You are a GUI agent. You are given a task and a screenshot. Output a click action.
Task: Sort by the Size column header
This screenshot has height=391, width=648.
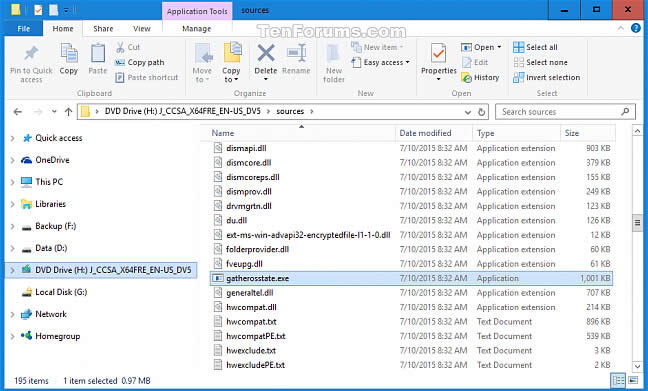pos(588,133)
